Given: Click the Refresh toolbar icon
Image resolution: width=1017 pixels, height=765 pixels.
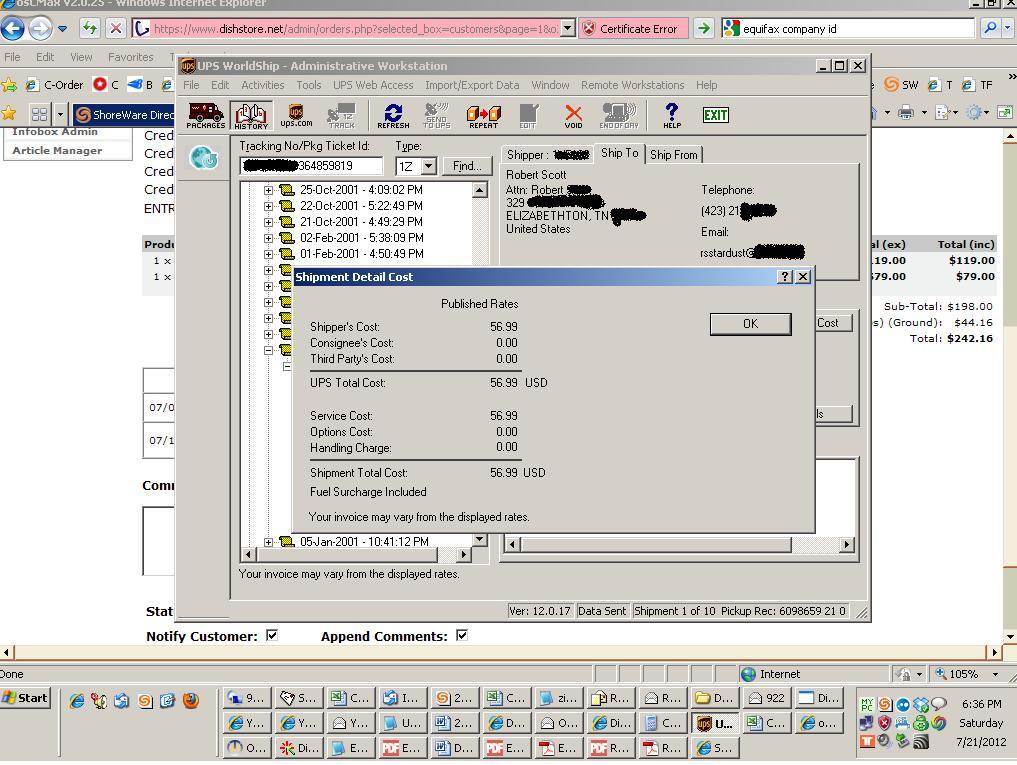Looking at the screenshot, I should [x=393, y=115].
